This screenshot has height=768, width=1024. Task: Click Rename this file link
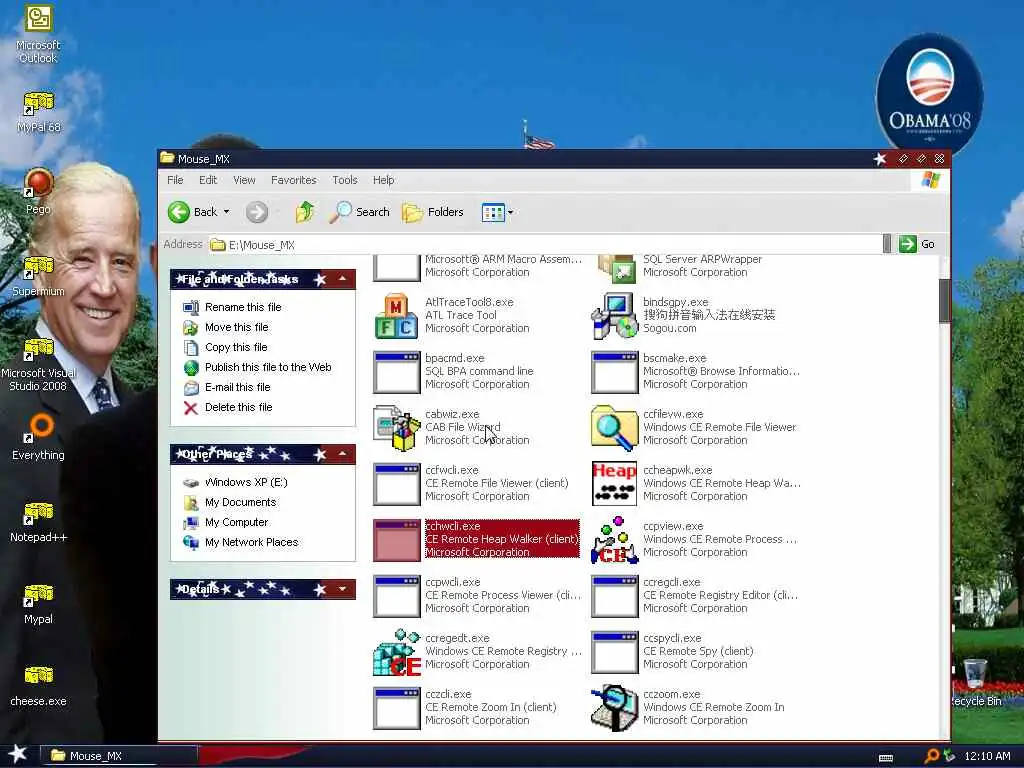click(x=243, y=307)
